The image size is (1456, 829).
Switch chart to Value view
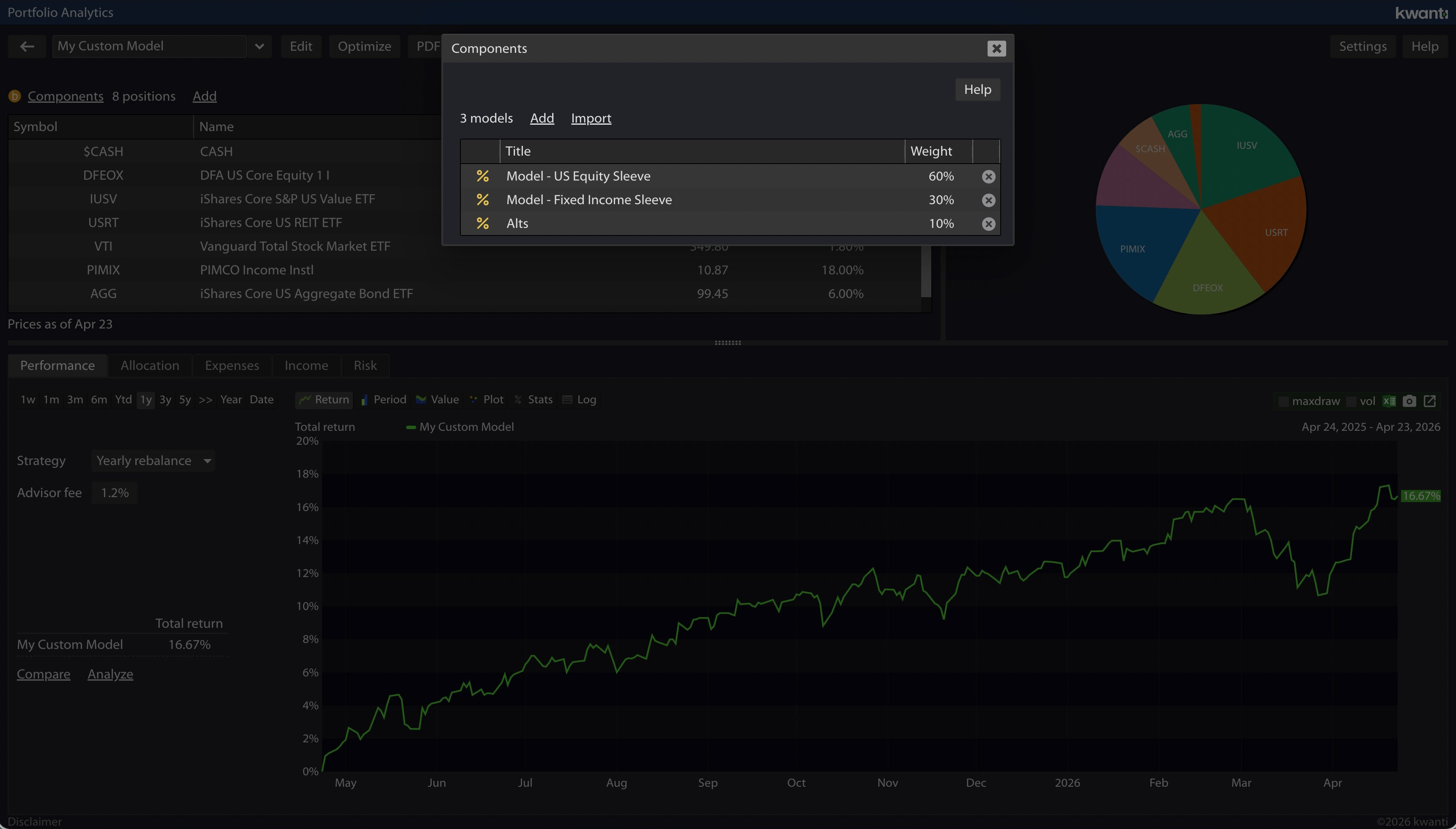(x=437, y=399)
